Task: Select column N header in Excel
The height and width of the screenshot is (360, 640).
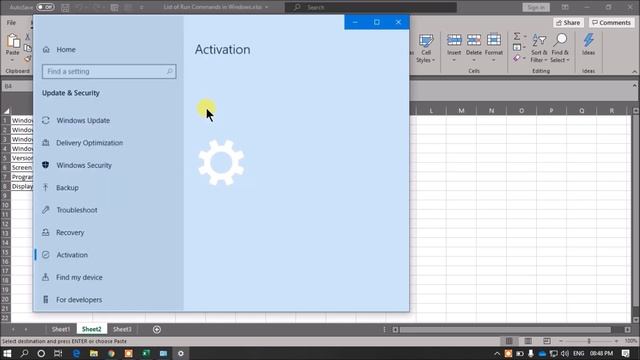Action: (491, 111)
